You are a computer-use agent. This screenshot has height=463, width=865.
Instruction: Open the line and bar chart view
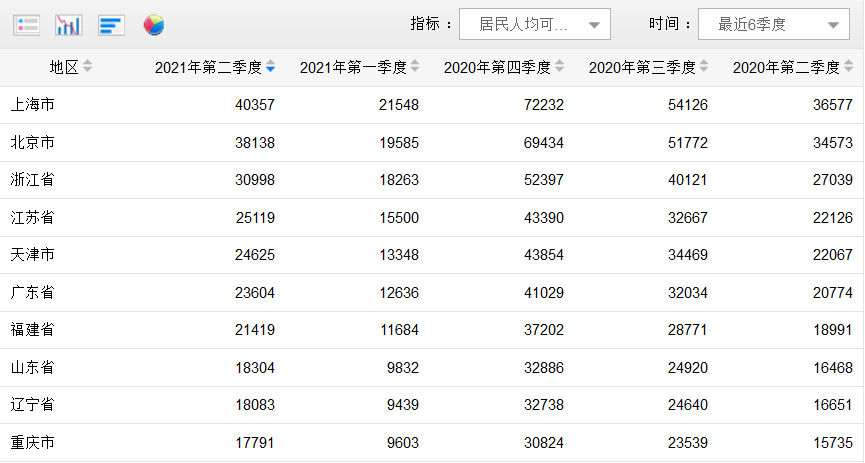coord(69,25)
